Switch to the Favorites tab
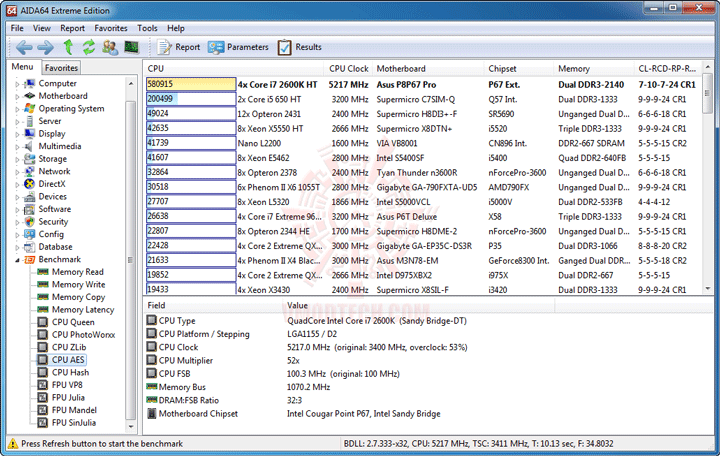The width and height of the screenshot is (720, 456). click(61, 68)
